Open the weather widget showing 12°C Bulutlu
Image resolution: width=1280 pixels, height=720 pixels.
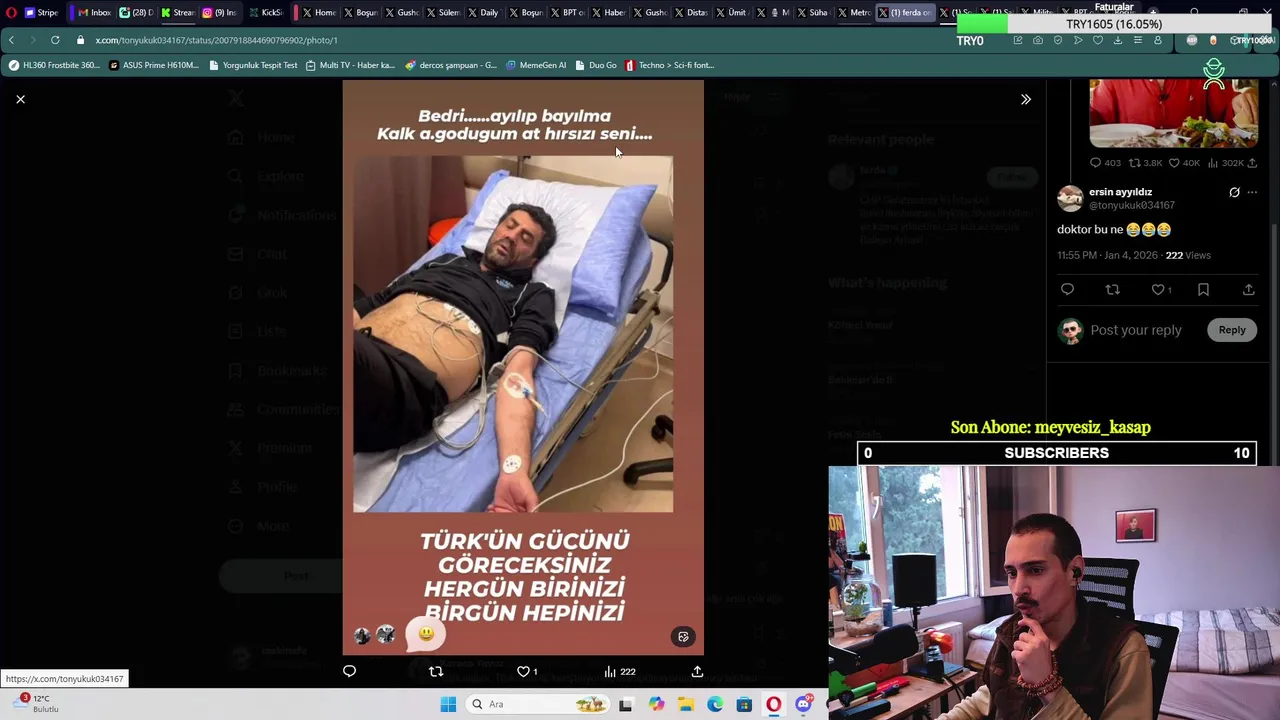click(35, 704)
